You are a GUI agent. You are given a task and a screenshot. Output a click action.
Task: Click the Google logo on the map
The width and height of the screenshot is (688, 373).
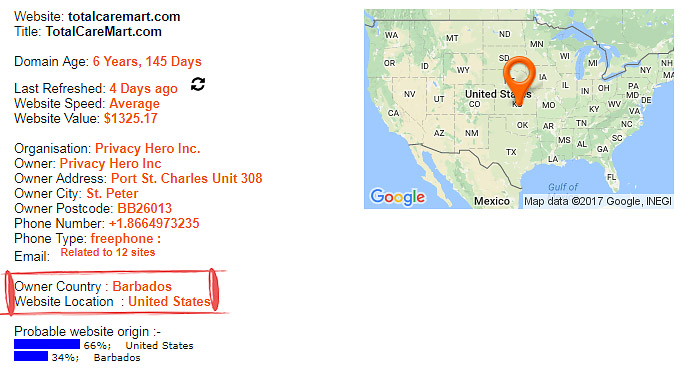coord(398,197)
